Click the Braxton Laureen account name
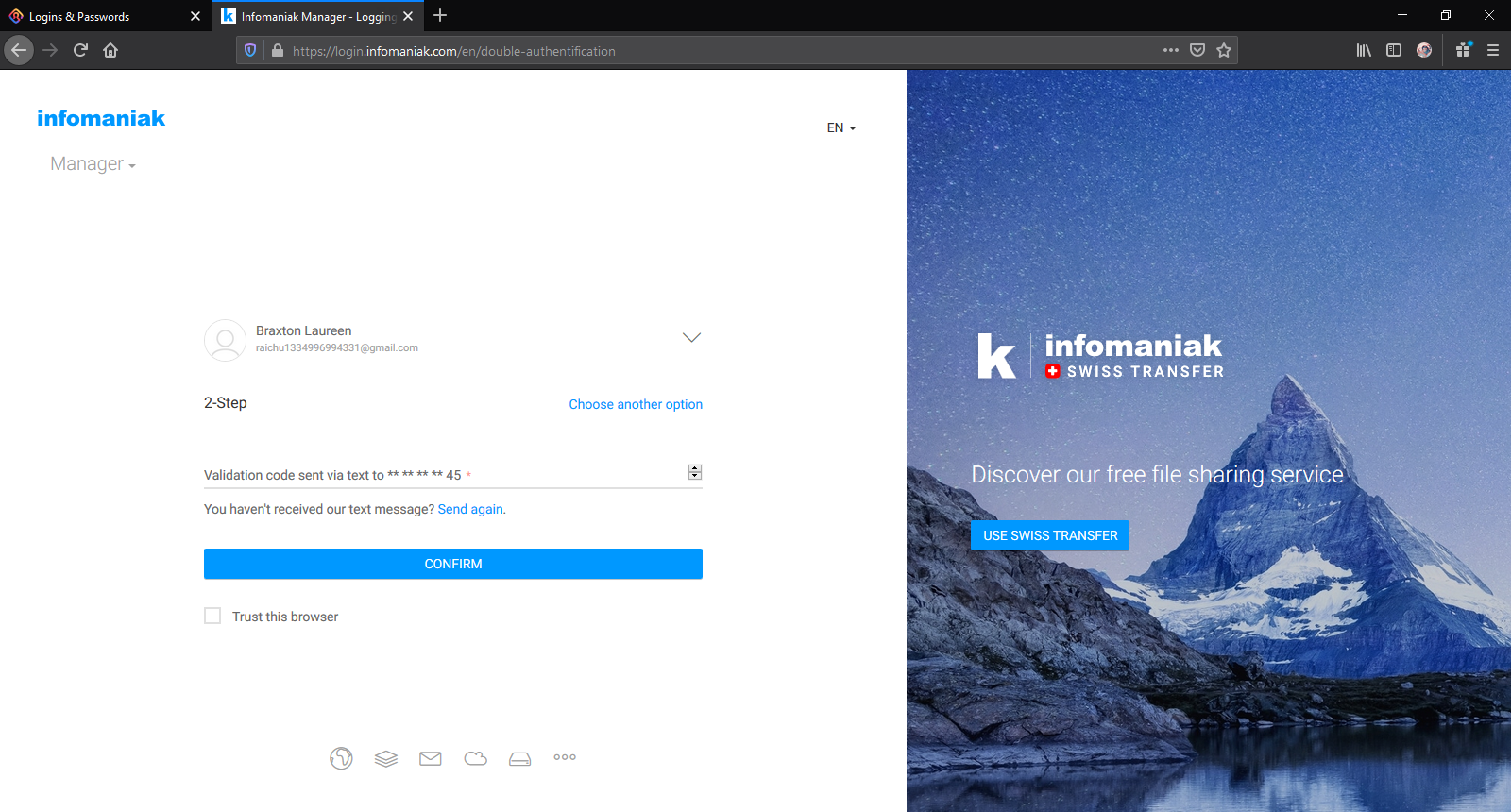The image size is (1511, 812). [x=303, y=330]
